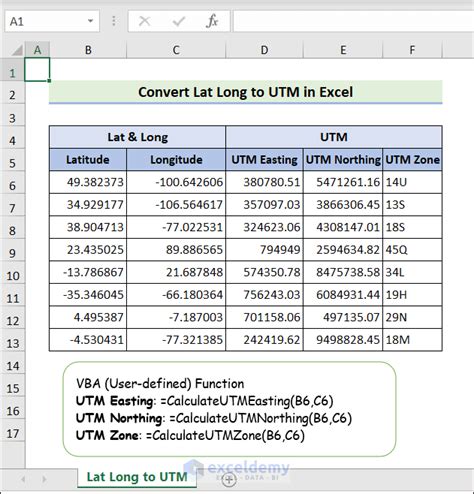
Task: Click the CalculateUTMEasting formula line in the text box
Action: point(205,401)
